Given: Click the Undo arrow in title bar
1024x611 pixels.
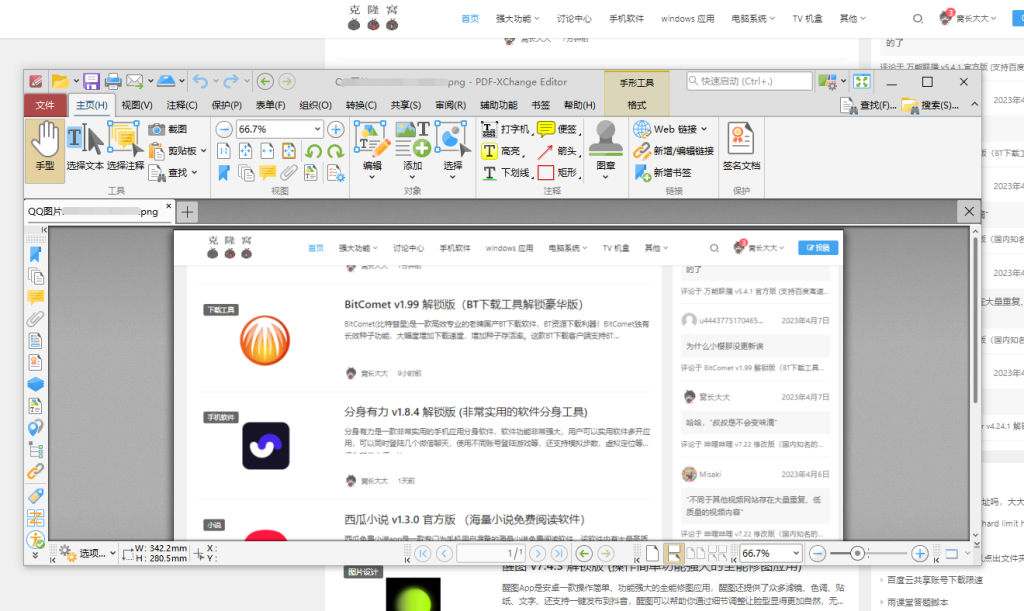Looking at the screenshot, I should (x=200, y=82).
